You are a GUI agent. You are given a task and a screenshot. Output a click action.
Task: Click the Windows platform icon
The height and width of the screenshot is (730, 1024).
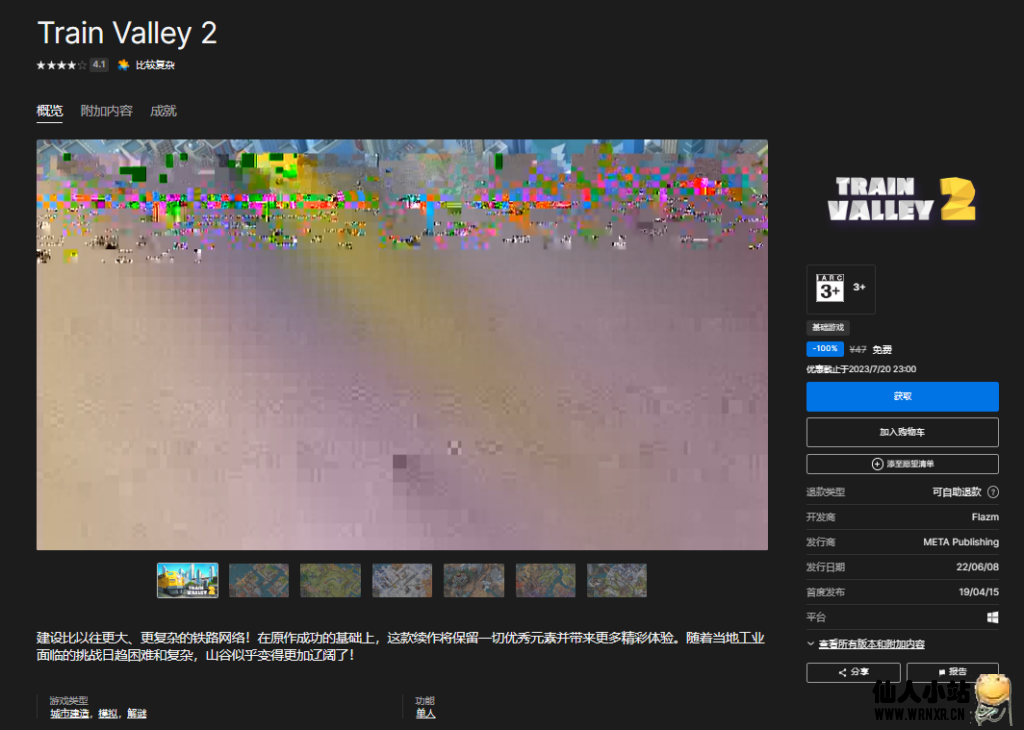(x=993, y=618)
